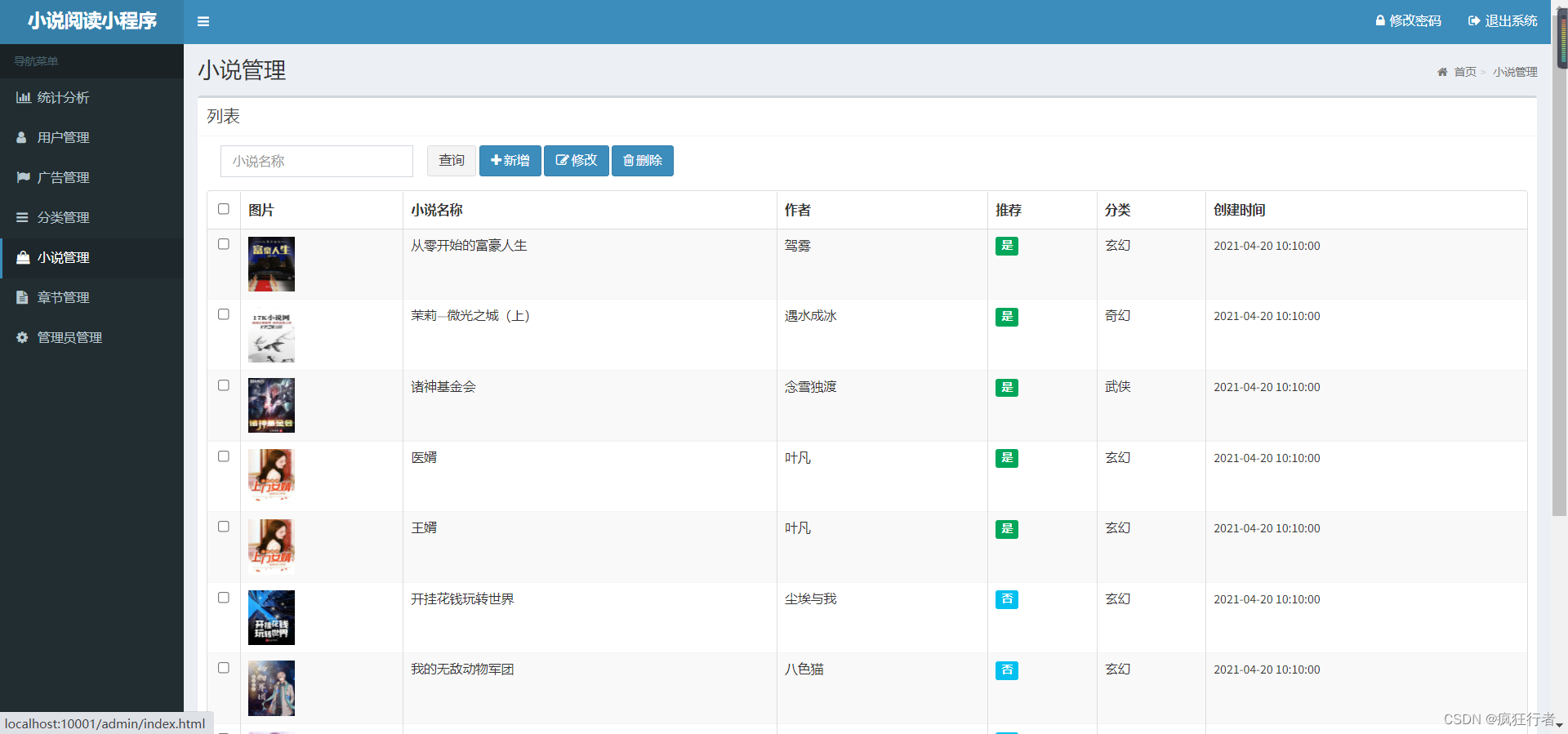
Task: Click the blue 否 badge for 我的无敌动物军团
Action: pos(1007,670)
